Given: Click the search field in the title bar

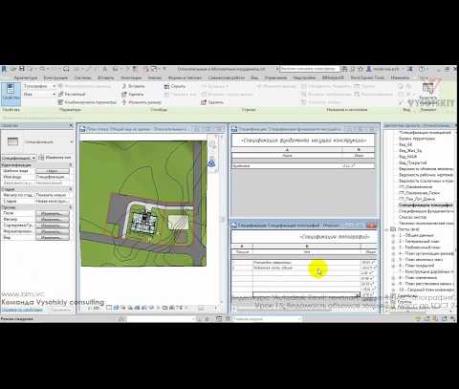Looking at the screenshot, I should (x=309, y=69).
